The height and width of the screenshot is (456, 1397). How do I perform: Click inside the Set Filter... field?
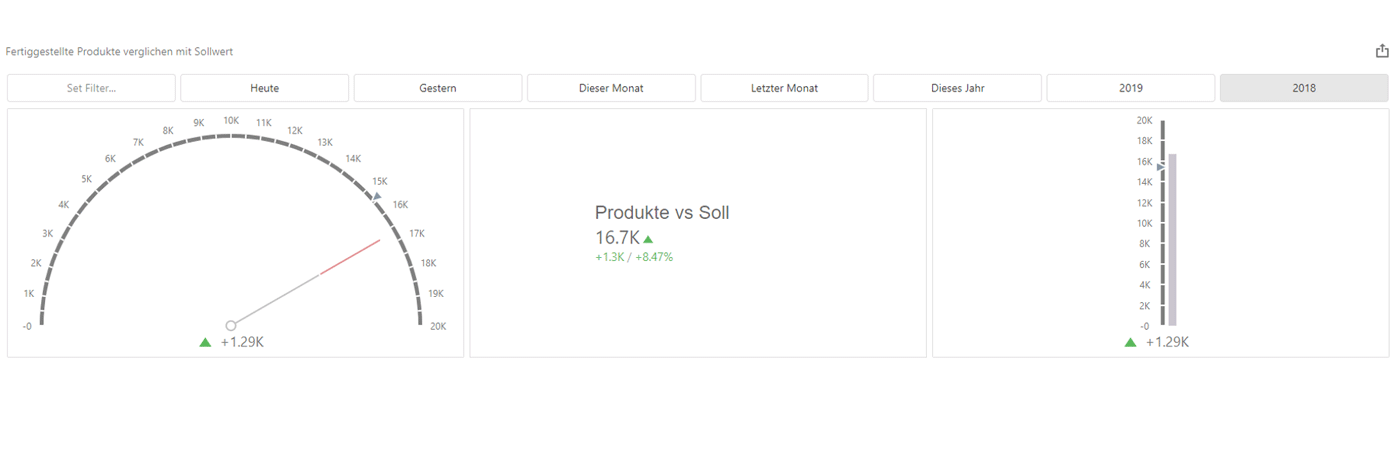pyautogui.click(x=92, y=88)
